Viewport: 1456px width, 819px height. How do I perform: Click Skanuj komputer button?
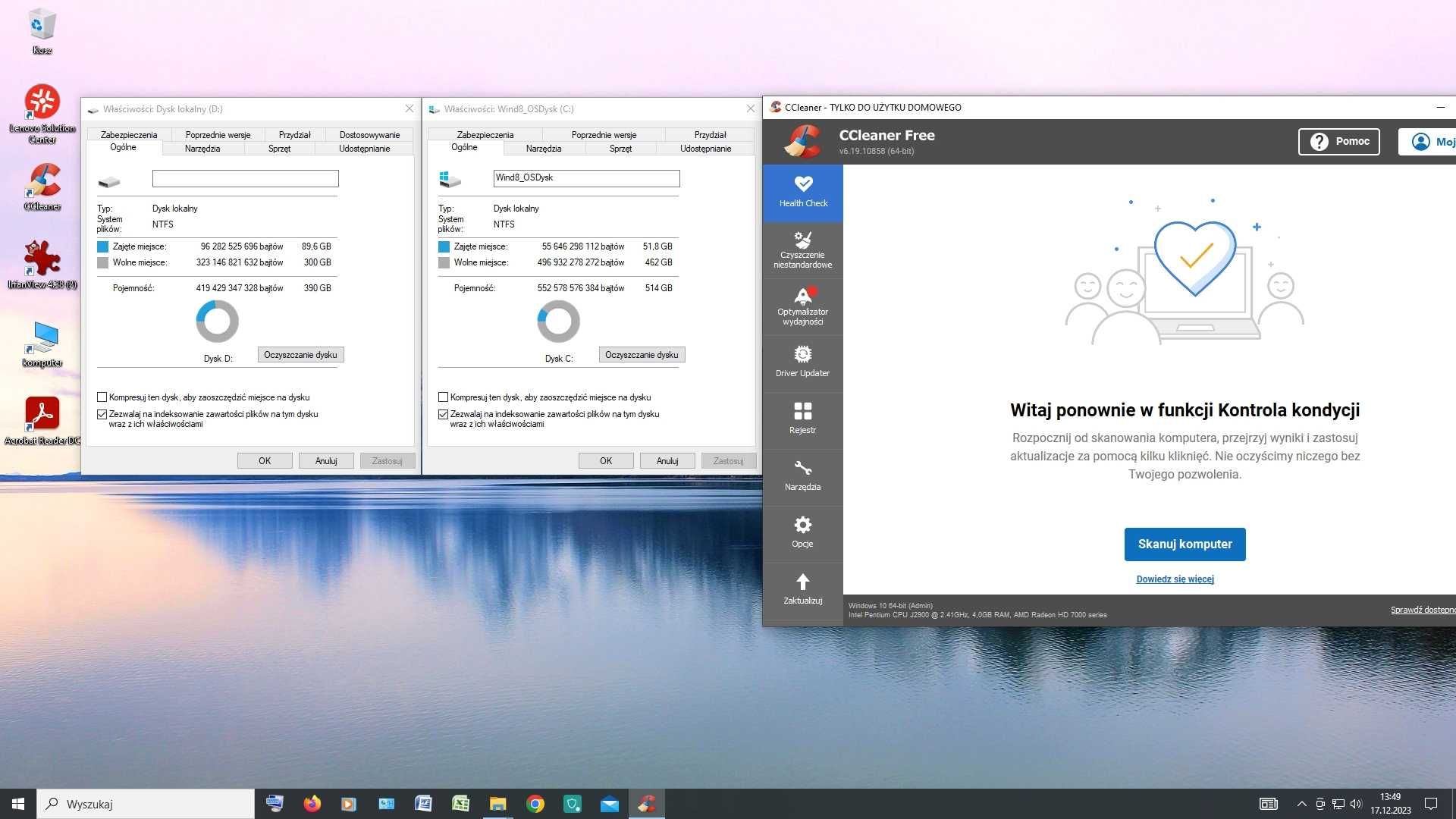pos(1185,544)
